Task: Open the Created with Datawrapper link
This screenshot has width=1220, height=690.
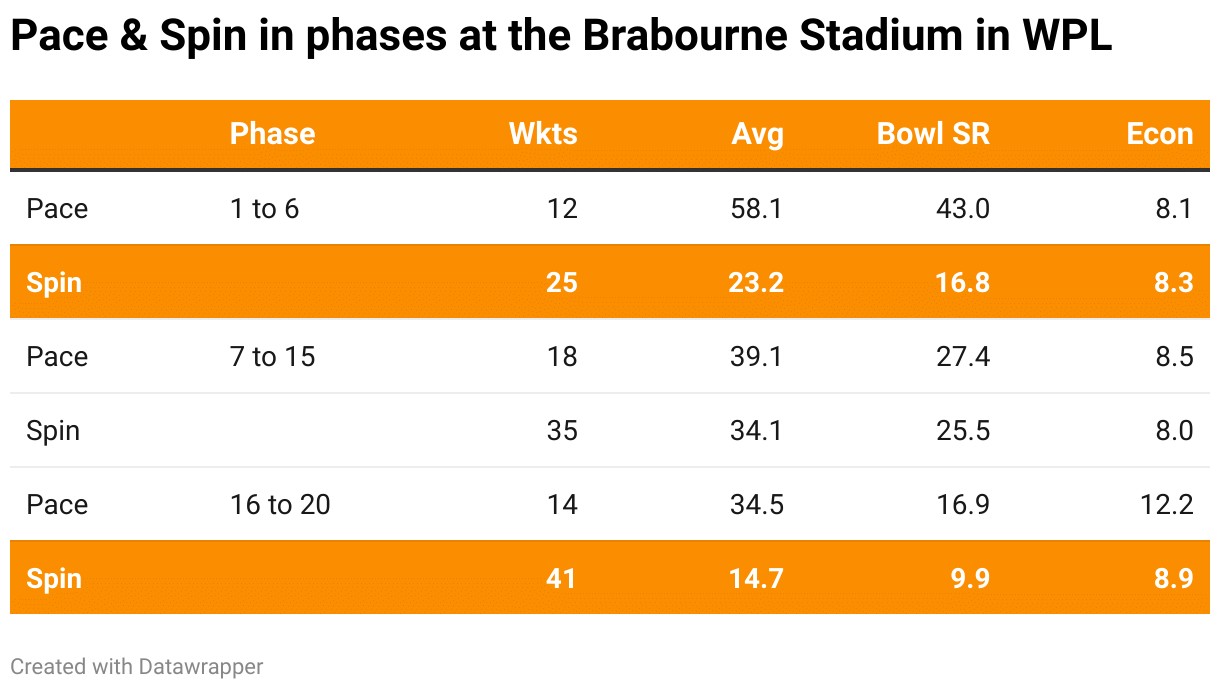Action: 137,666
